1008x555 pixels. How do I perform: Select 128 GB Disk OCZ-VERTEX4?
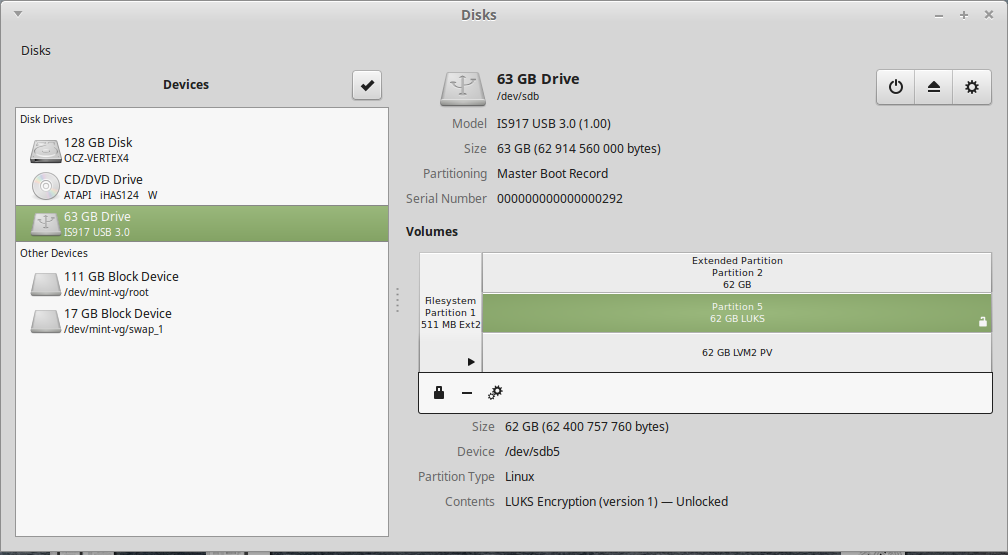pyautogui.click(x=202, y=150)
